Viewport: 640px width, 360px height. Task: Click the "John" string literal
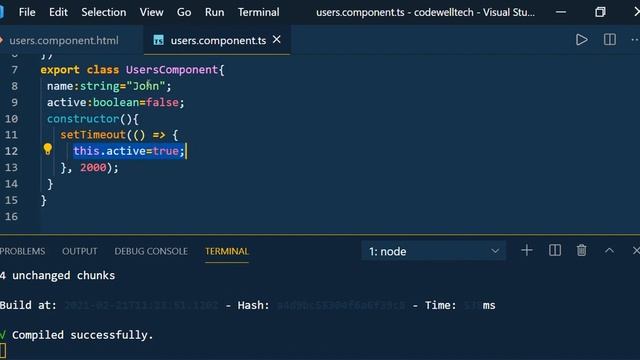(146, 86)
